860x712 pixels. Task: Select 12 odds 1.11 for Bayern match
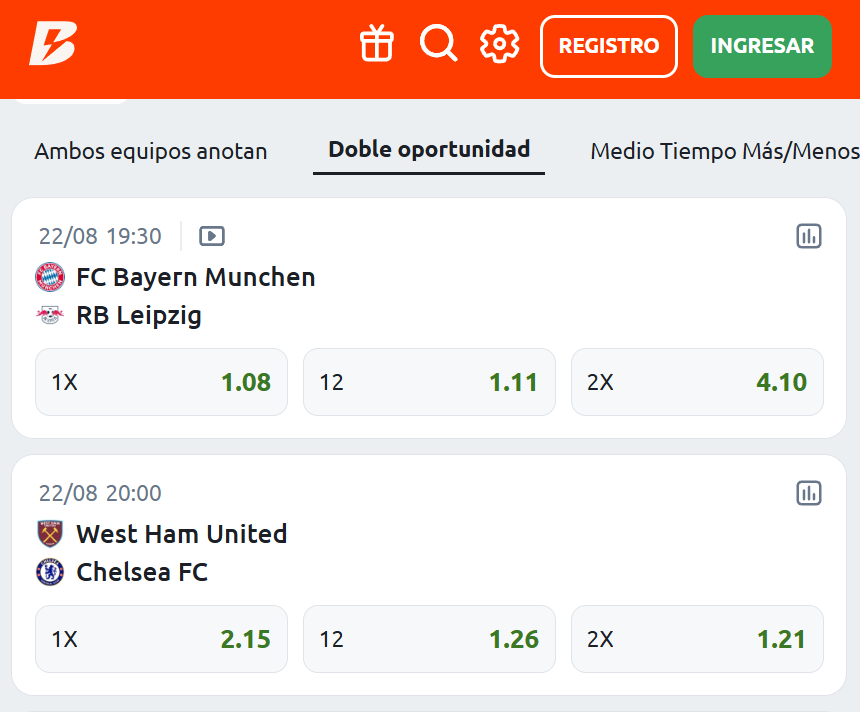(x=429, y=382)
